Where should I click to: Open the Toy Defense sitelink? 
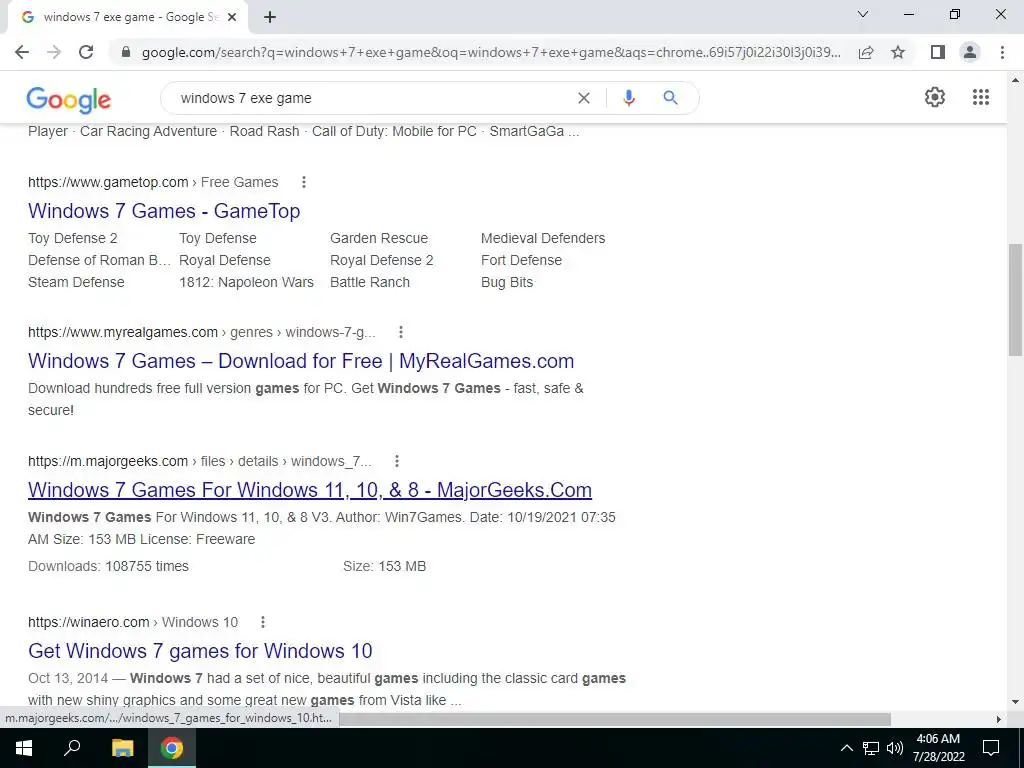point(217,238)
